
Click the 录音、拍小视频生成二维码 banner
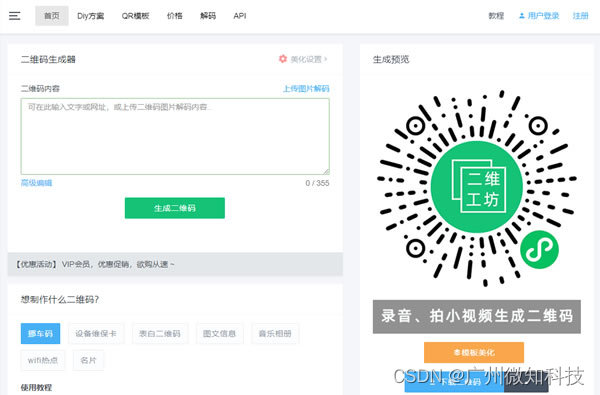coord(477,317)
